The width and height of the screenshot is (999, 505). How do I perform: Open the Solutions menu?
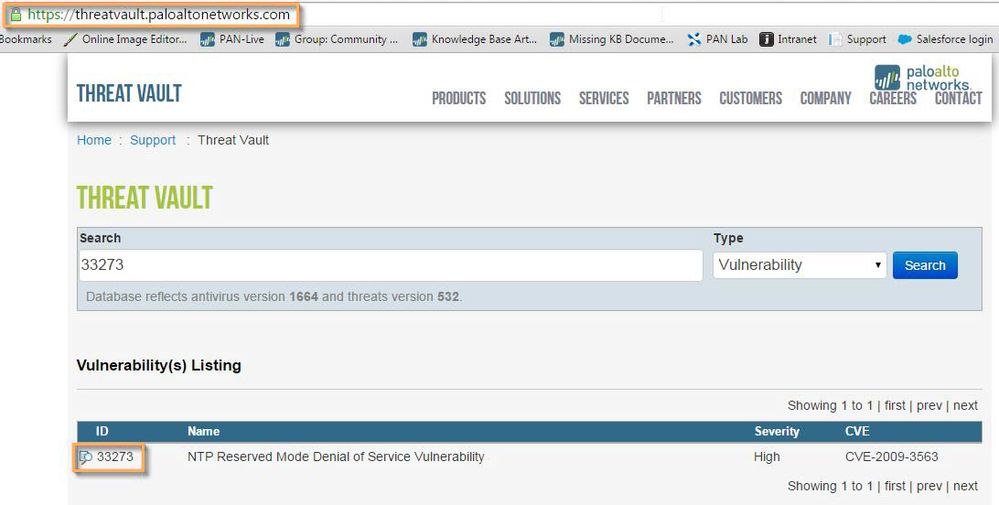533,98
